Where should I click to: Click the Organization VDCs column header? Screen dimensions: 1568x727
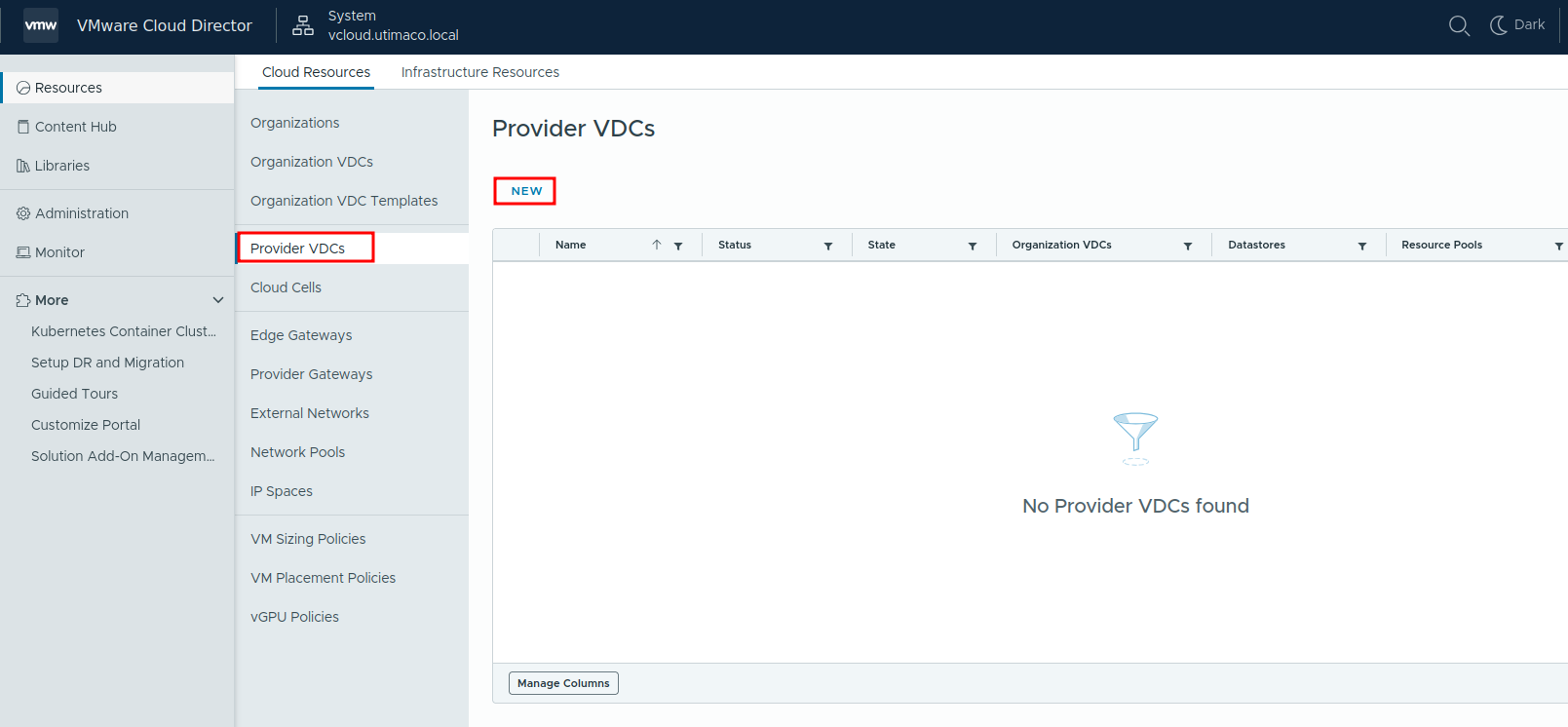[1062, 245]
